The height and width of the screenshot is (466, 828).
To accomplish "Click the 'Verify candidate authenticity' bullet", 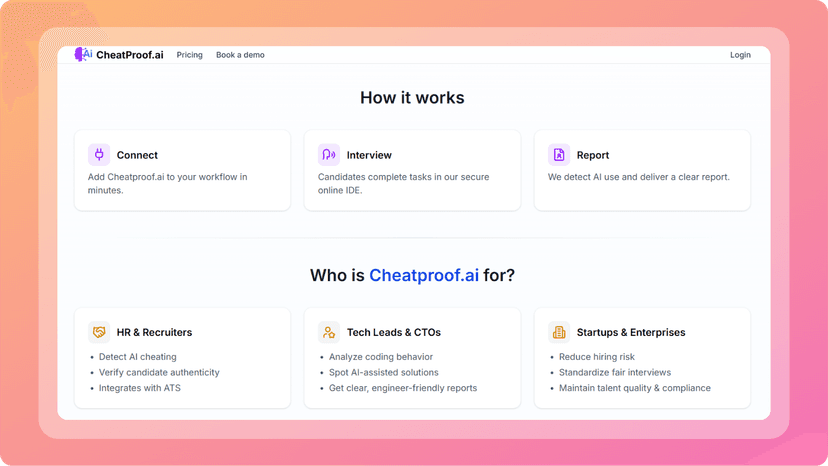I will (159, 372).
